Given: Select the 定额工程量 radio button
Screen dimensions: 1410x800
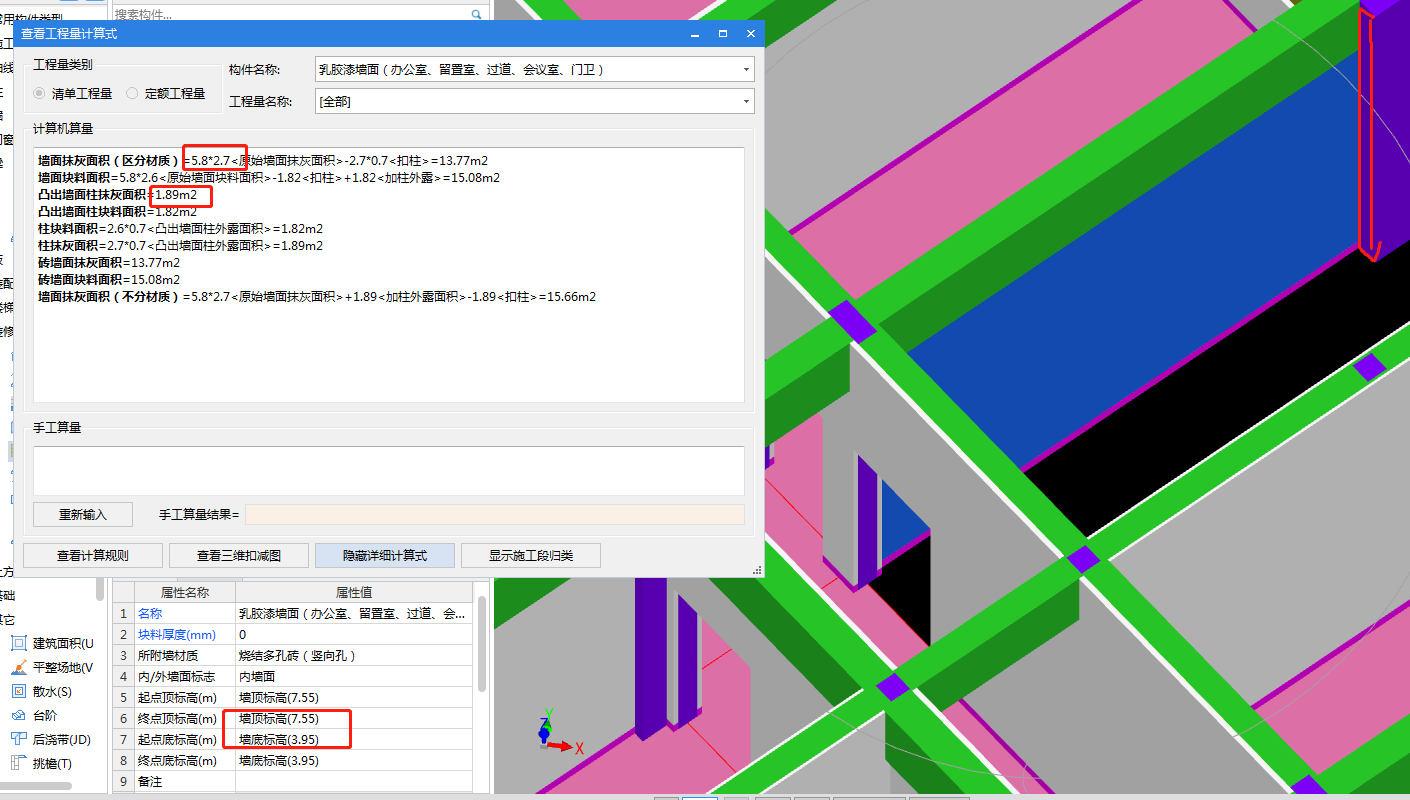Looking at the screenshot, I should (132, 93).
